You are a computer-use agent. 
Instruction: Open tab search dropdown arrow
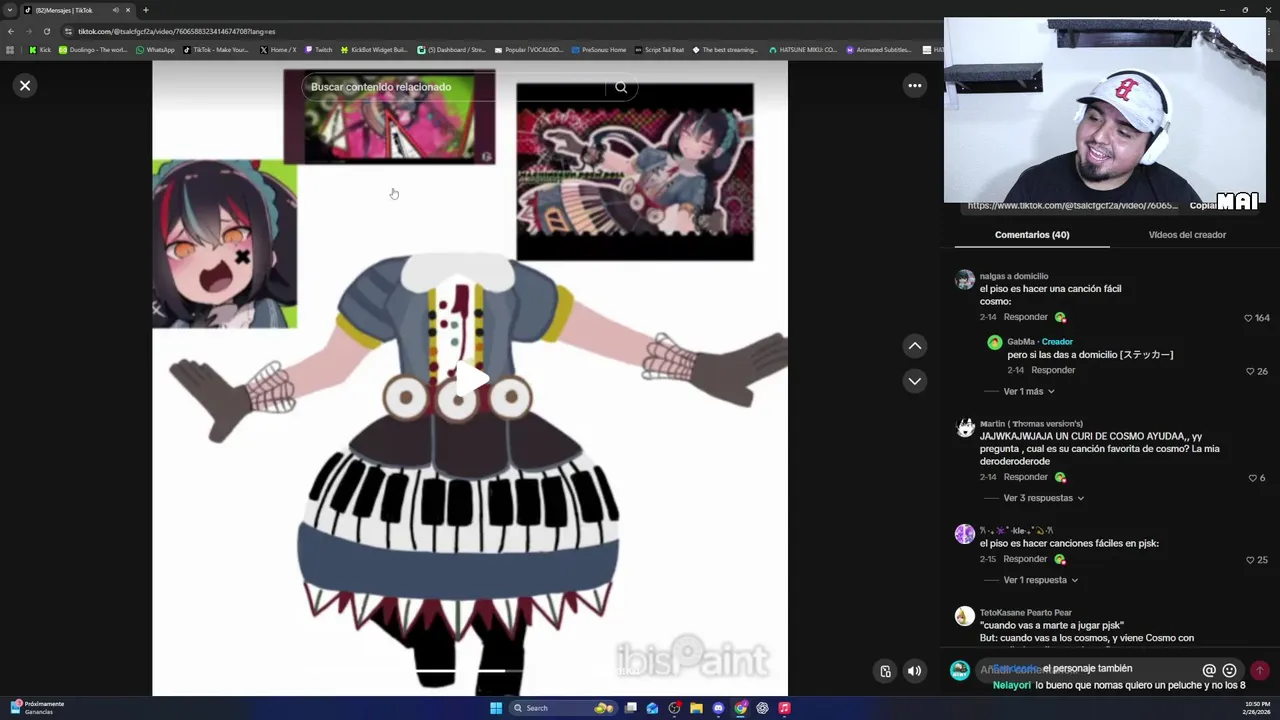pyautogui.click(x=10, y=10)
